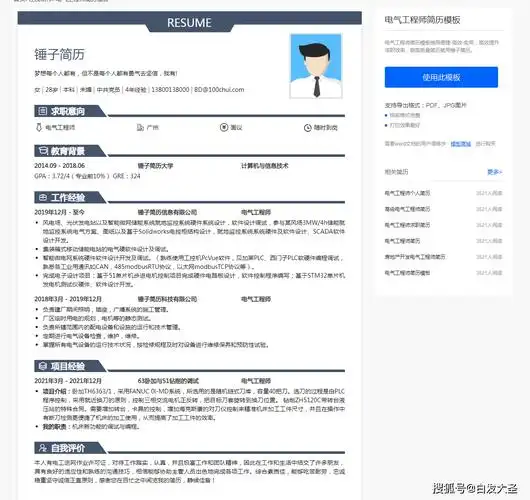Click the resume profile photo avatar
Viewport: 530px width, 500px height.
point(316,66)
